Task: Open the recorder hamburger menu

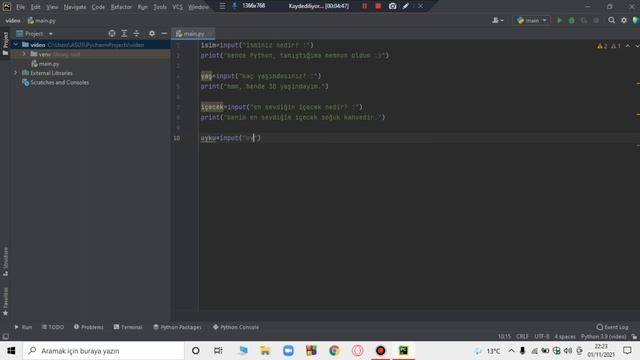Action: [222, 6]
